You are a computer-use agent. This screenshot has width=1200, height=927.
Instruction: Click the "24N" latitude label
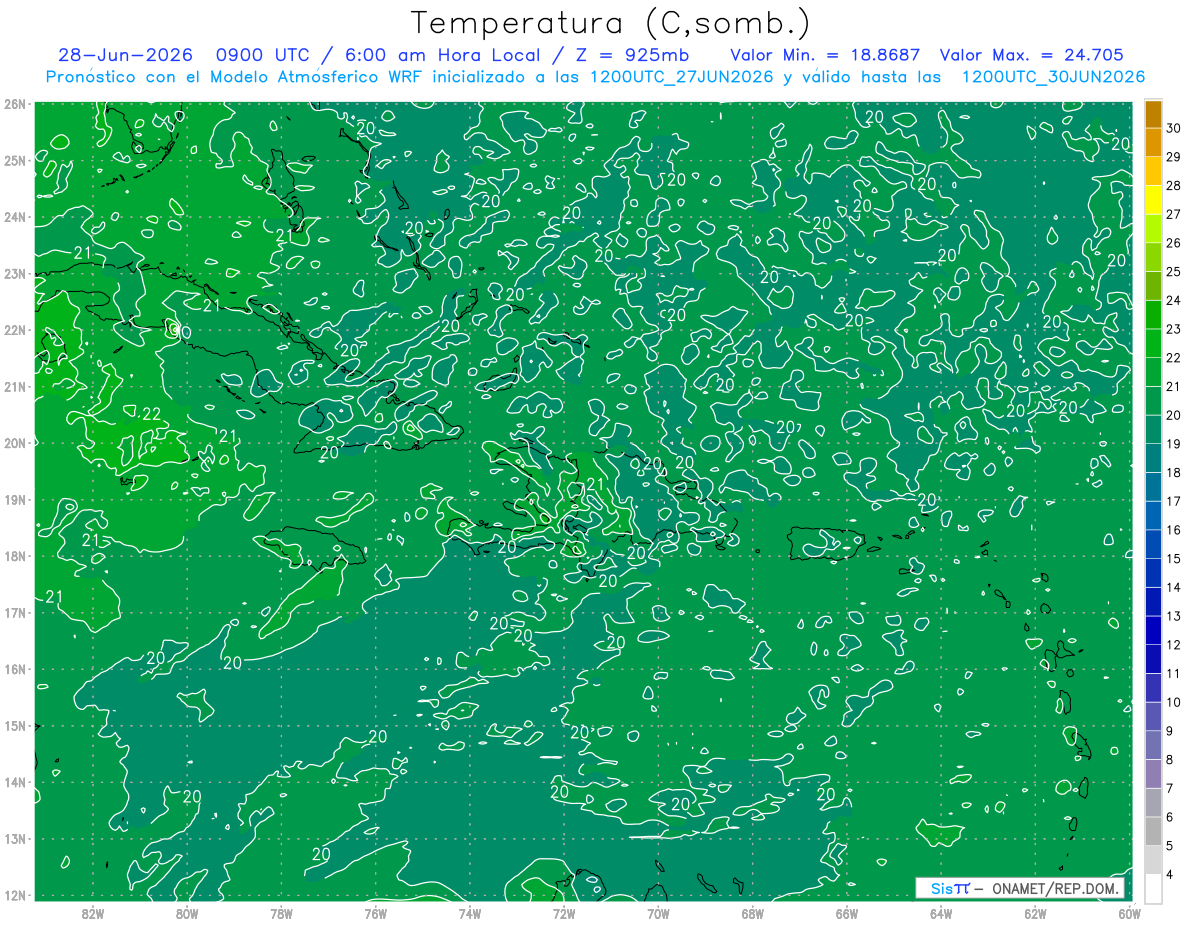tap(14, 217)
